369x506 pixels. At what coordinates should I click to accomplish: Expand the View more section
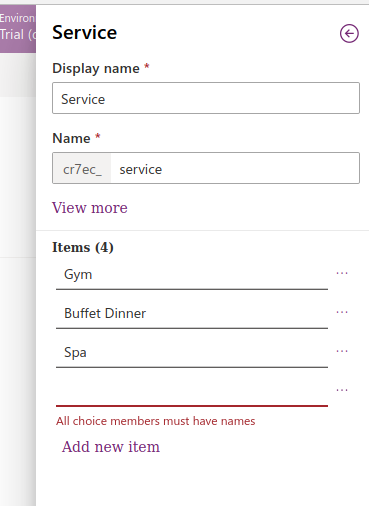click(x=90, y=208)
